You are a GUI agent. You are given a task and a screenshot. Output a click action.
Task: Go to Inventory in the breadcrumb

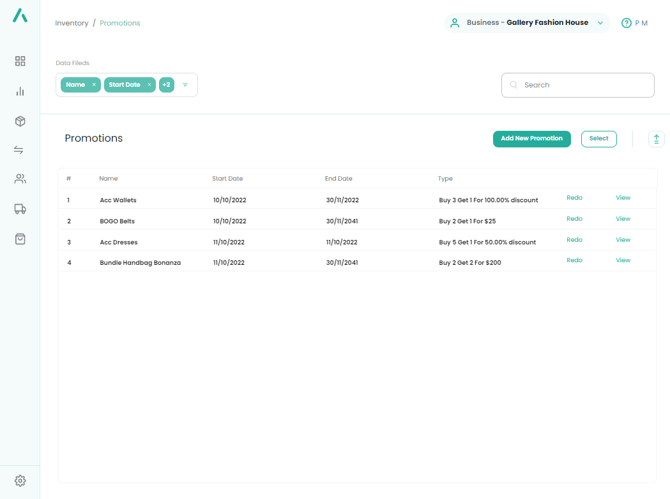click(x=71, y=23)
